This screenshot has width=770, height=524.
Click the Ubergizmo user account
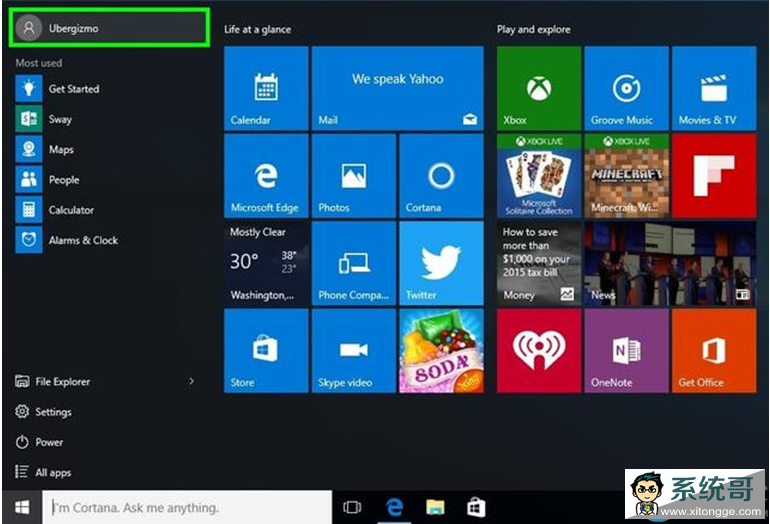tap(110, 28)
